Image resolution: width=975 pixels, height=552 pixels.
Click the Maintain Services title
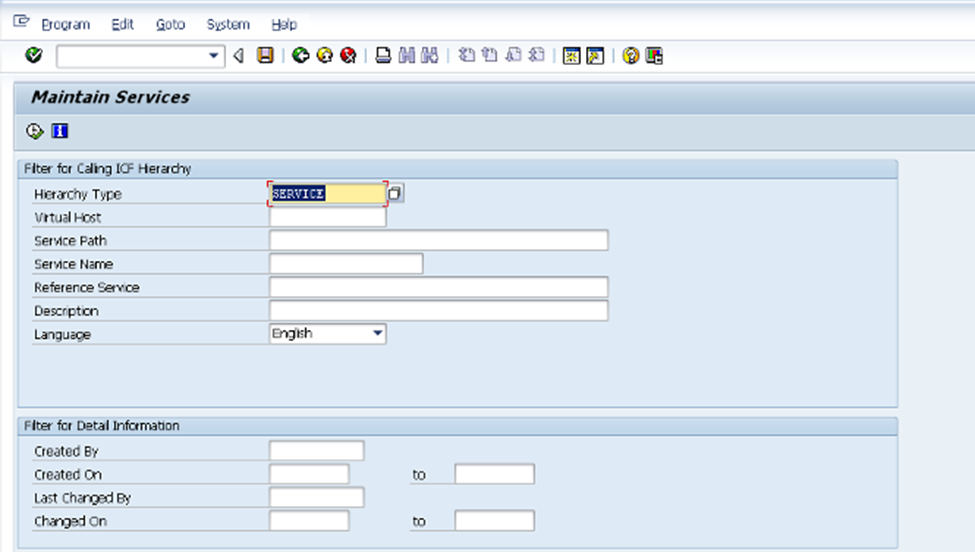click(111, 97)
